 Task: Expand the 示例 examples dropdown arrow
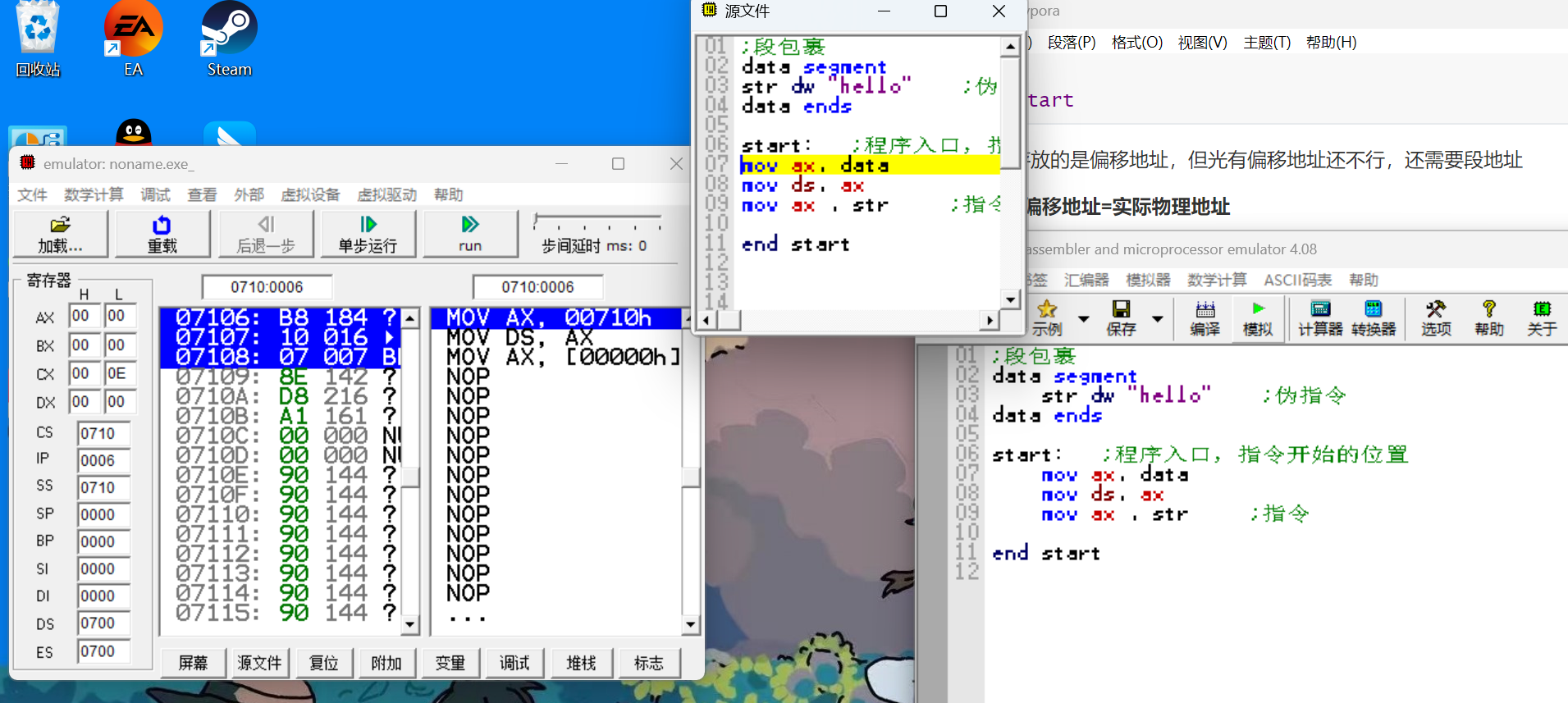1083,318
